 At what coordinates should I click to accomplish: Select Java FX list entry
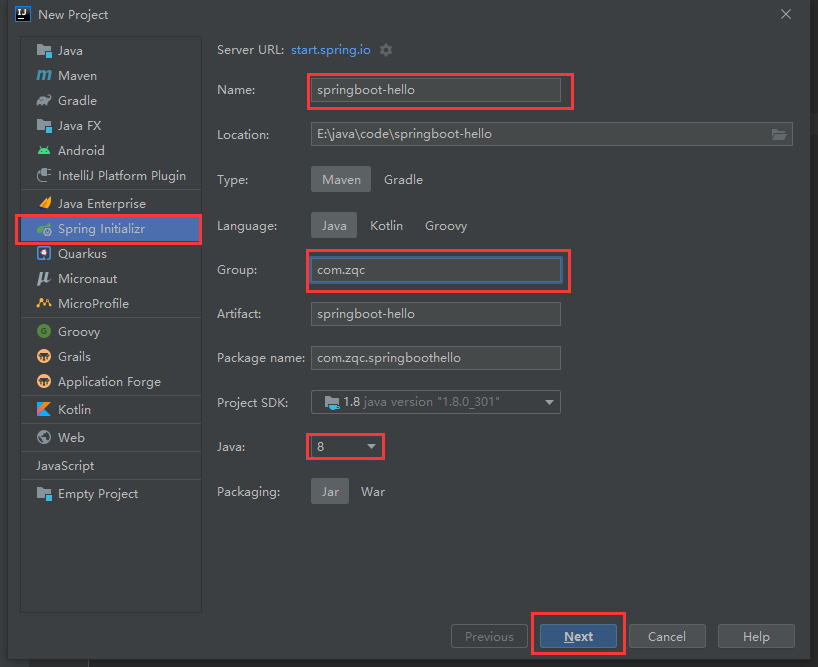111,126
